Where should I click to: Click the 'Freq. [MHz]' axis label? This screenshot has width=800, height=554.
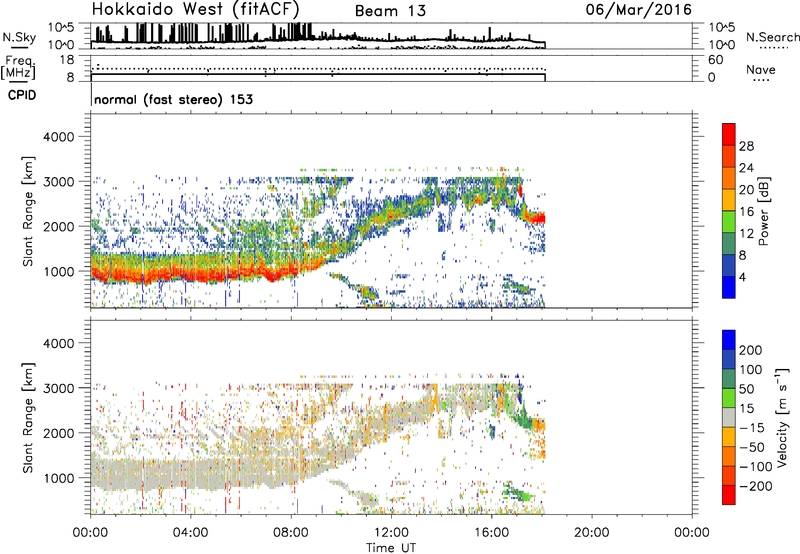coord(18,67)
